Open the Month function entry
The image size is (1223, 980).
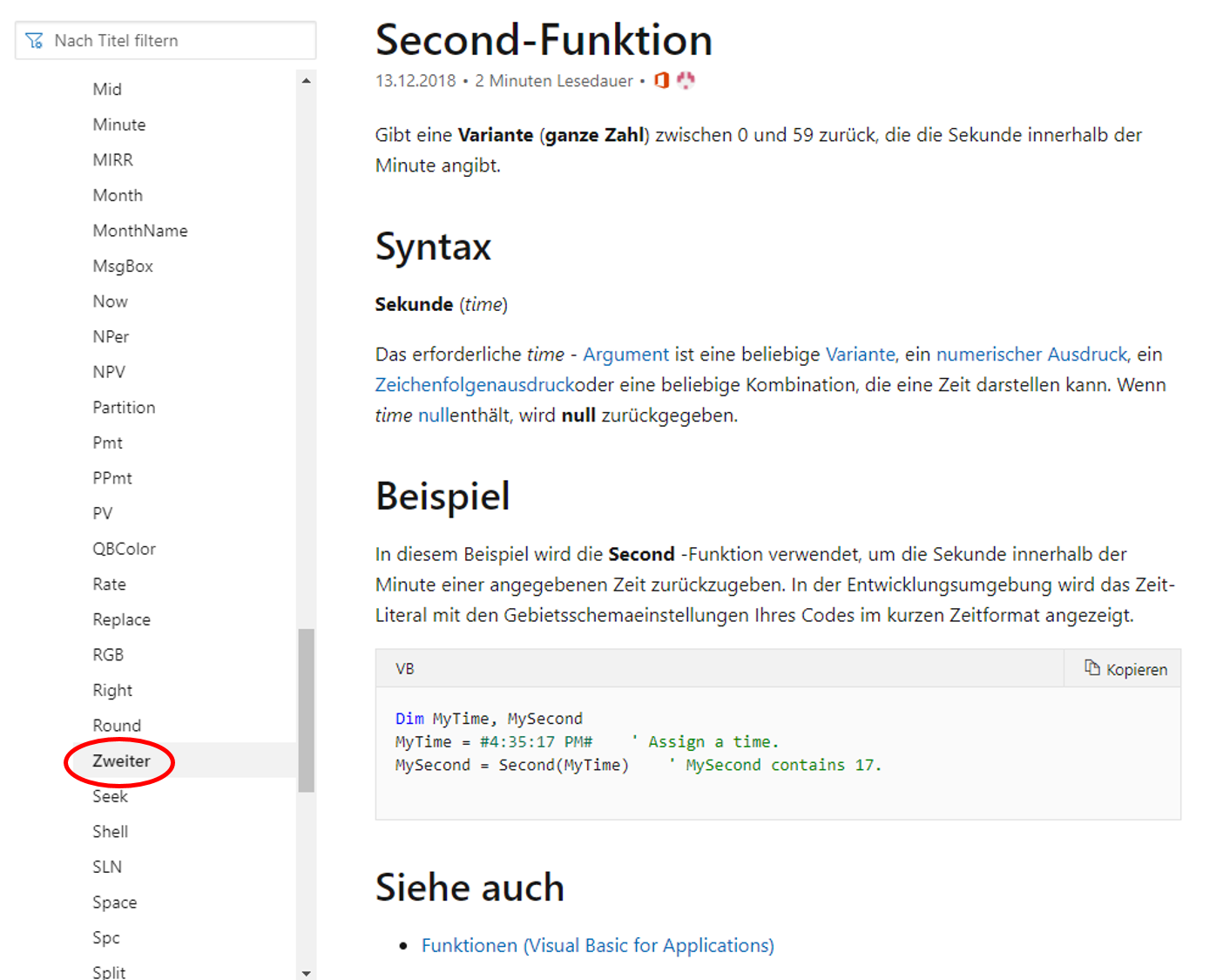[118, 195]
